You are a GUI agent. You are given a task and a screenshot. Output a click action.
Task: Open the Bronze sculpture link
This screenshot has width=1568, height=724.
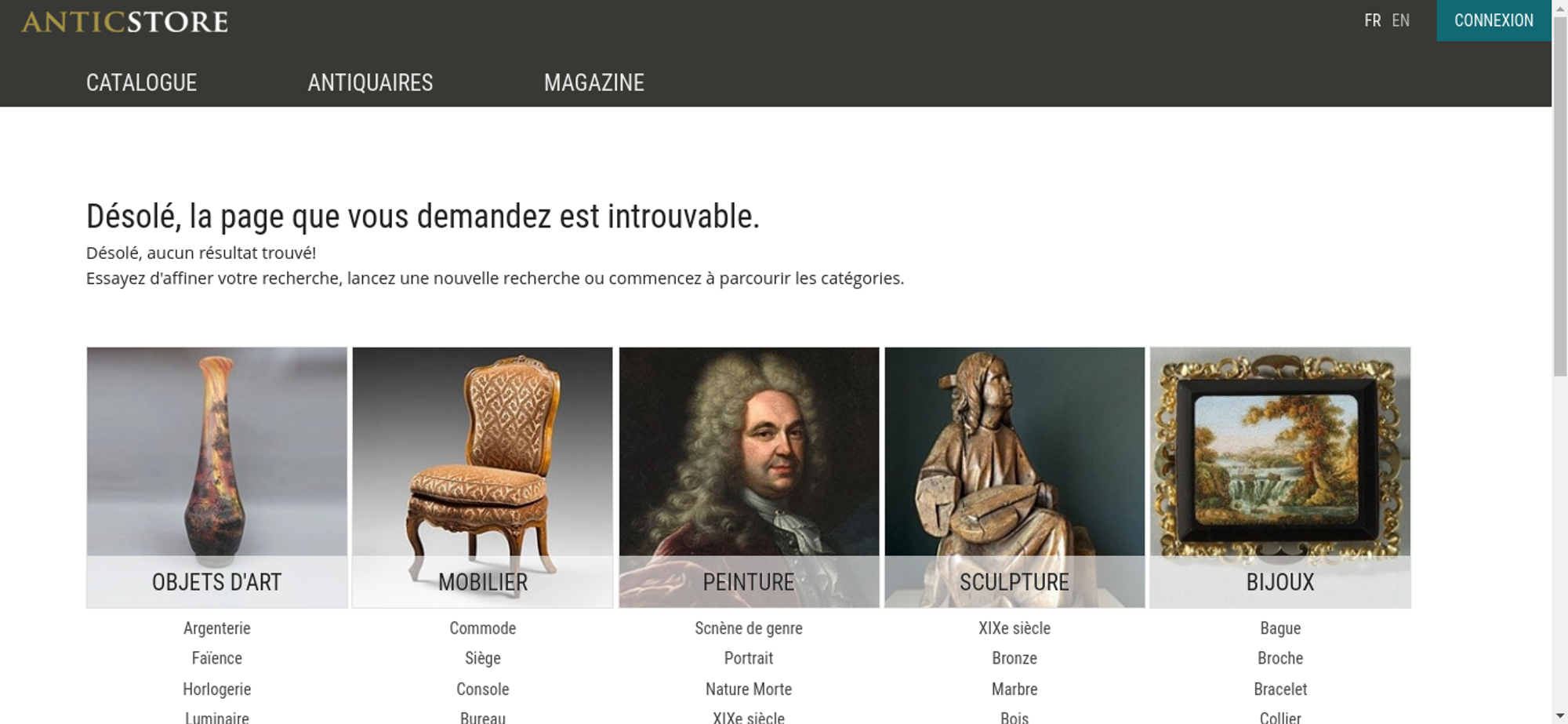pos(1014,658)
